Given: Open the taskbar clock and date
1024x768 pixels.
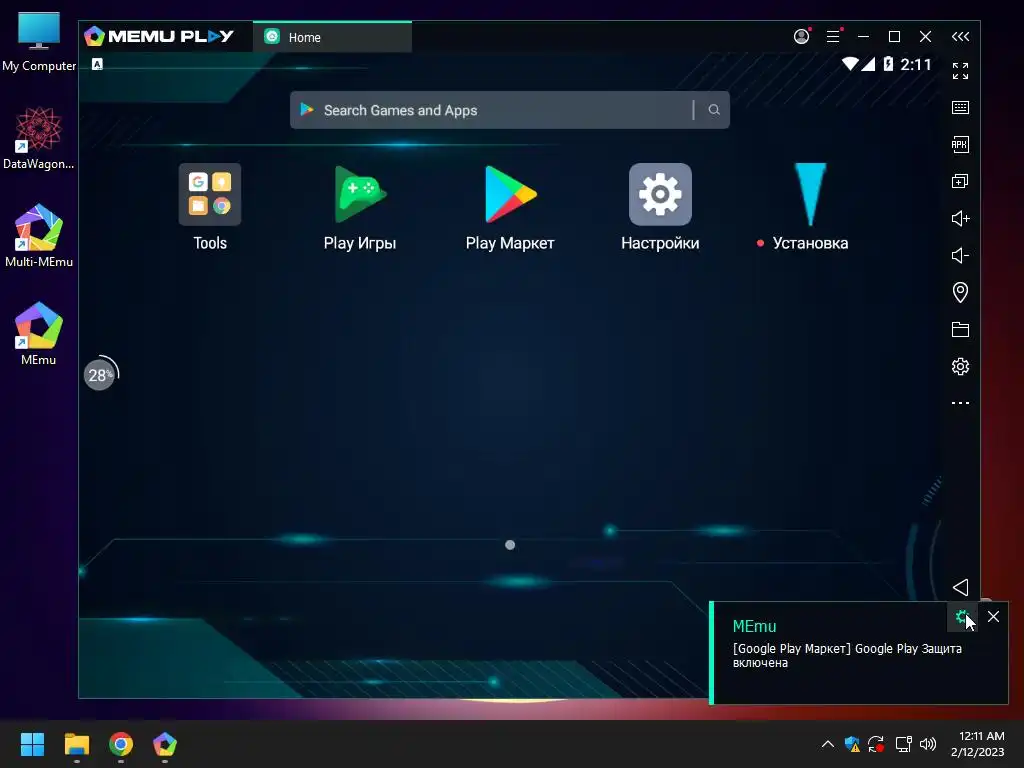Looking at the screenshot, I should tap(978, 744).
